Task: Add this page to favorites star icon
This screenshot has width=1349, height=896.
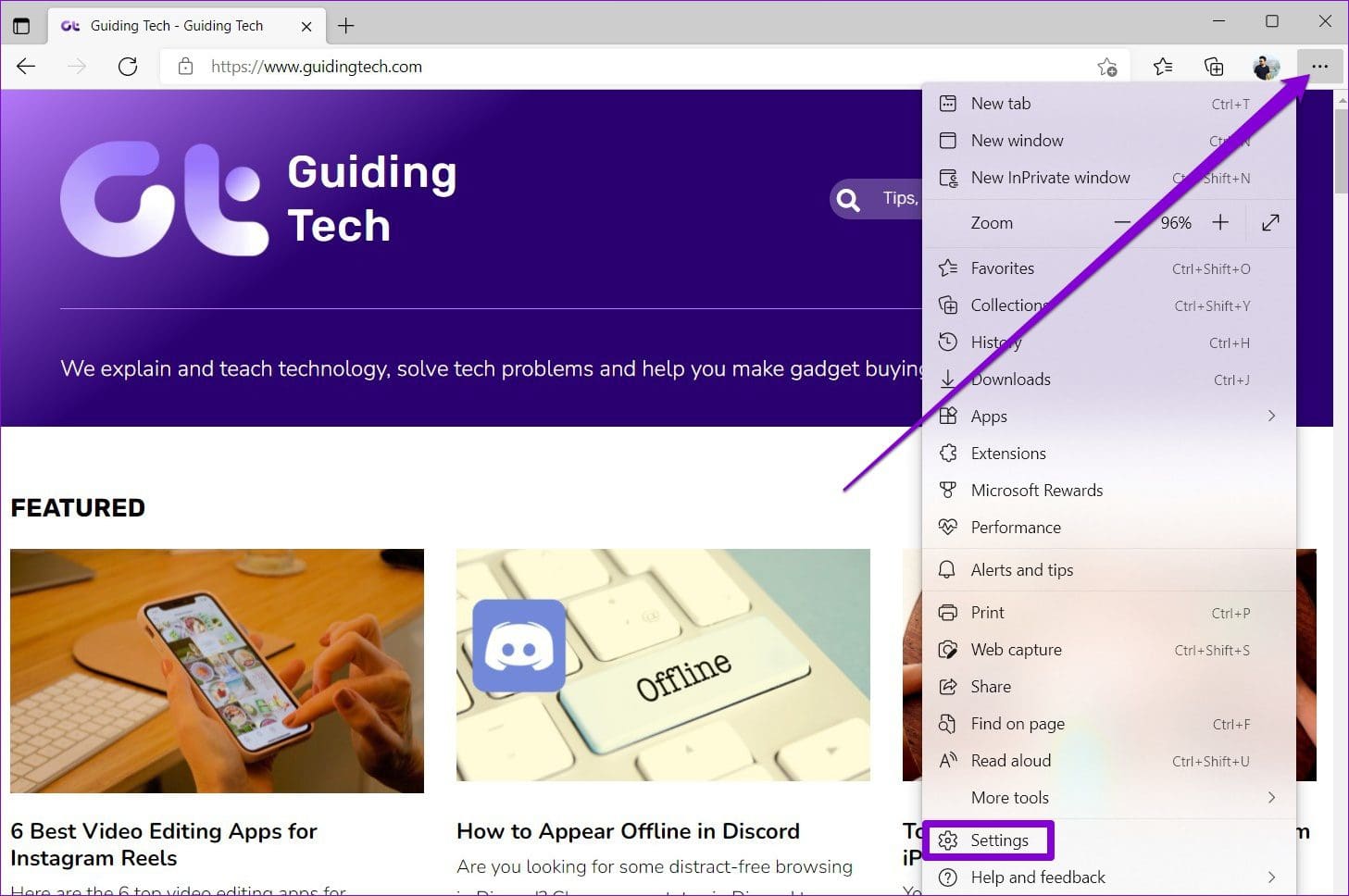Action: click(1106, 67)
